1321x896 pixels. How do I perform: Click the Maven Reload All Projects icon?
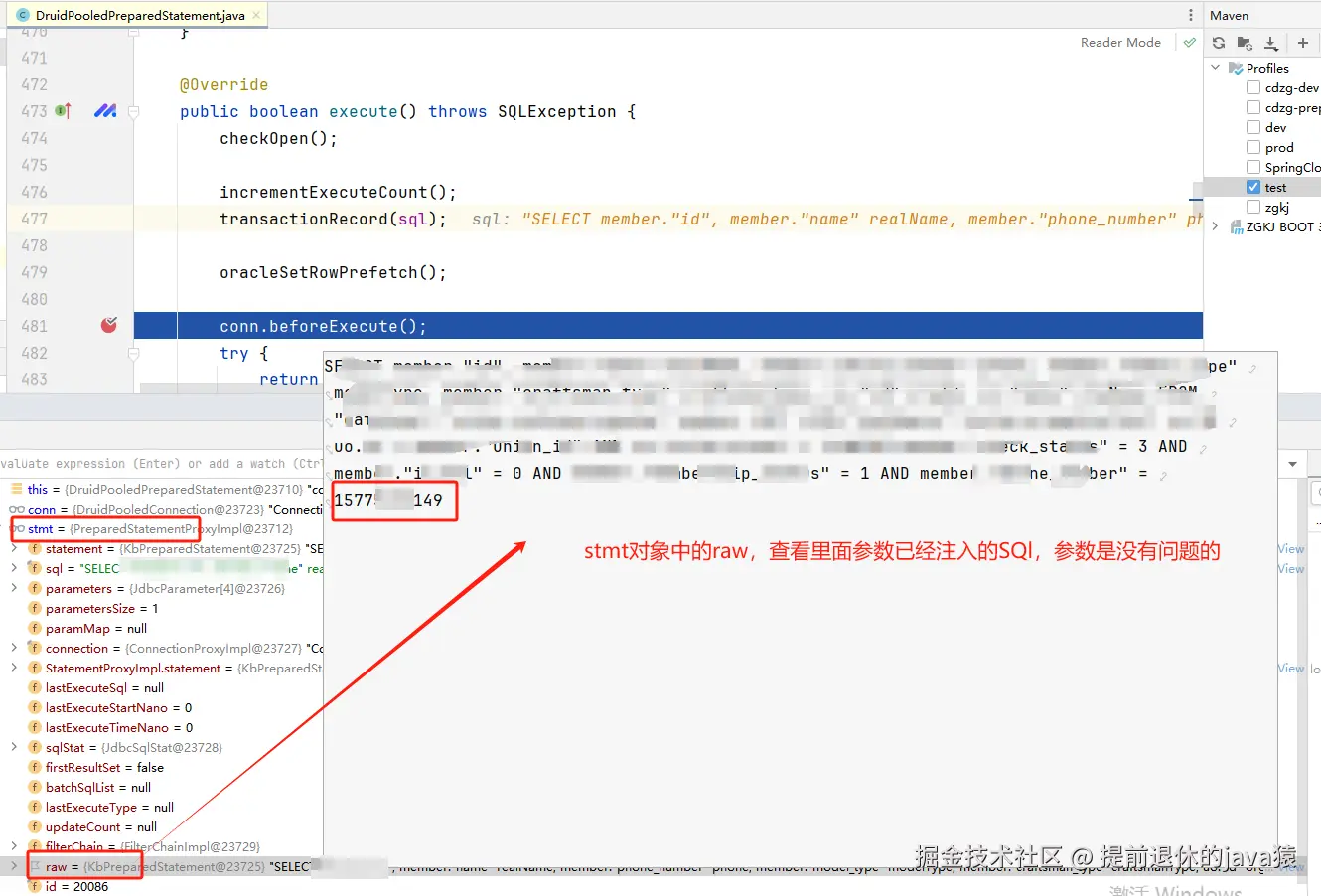(x=1219, y=43)
